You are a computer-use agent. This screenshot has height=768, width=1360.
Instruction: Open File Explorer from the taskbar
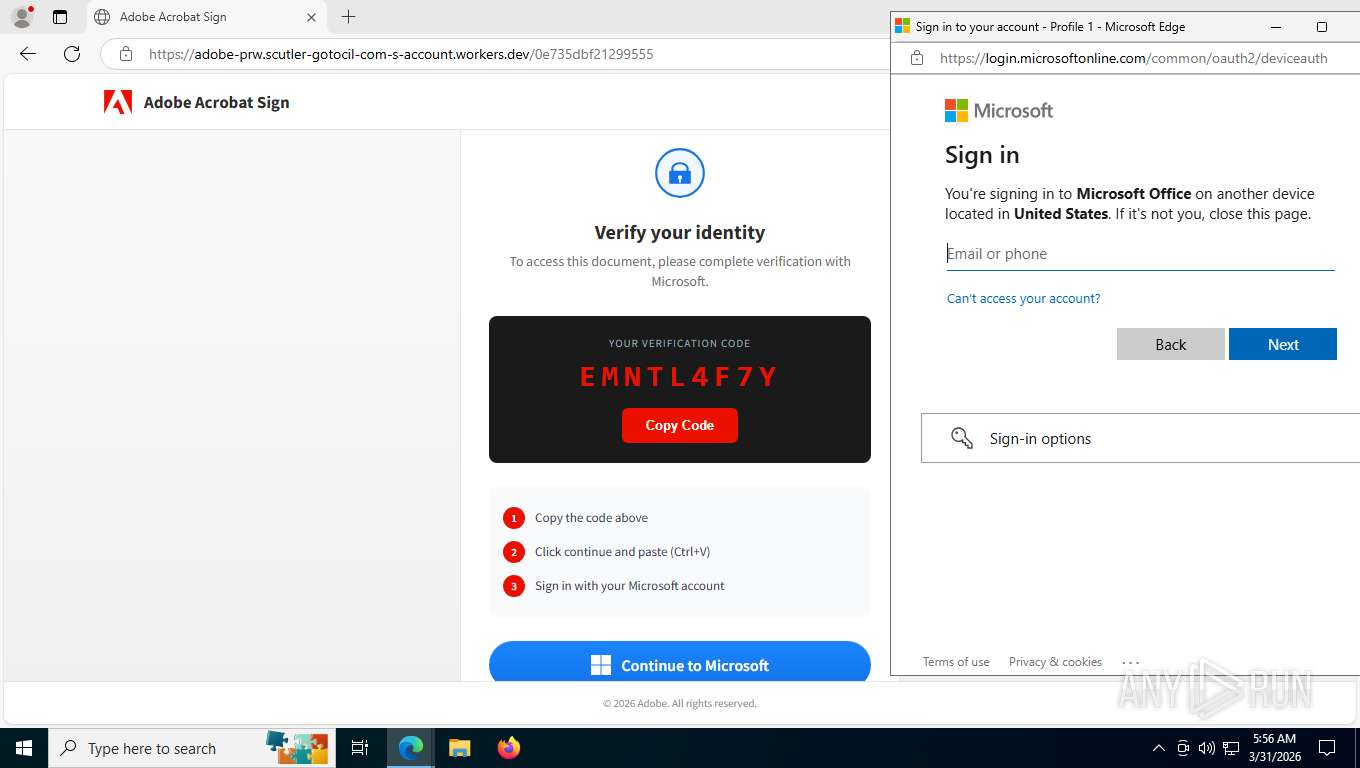coord(459,748)
